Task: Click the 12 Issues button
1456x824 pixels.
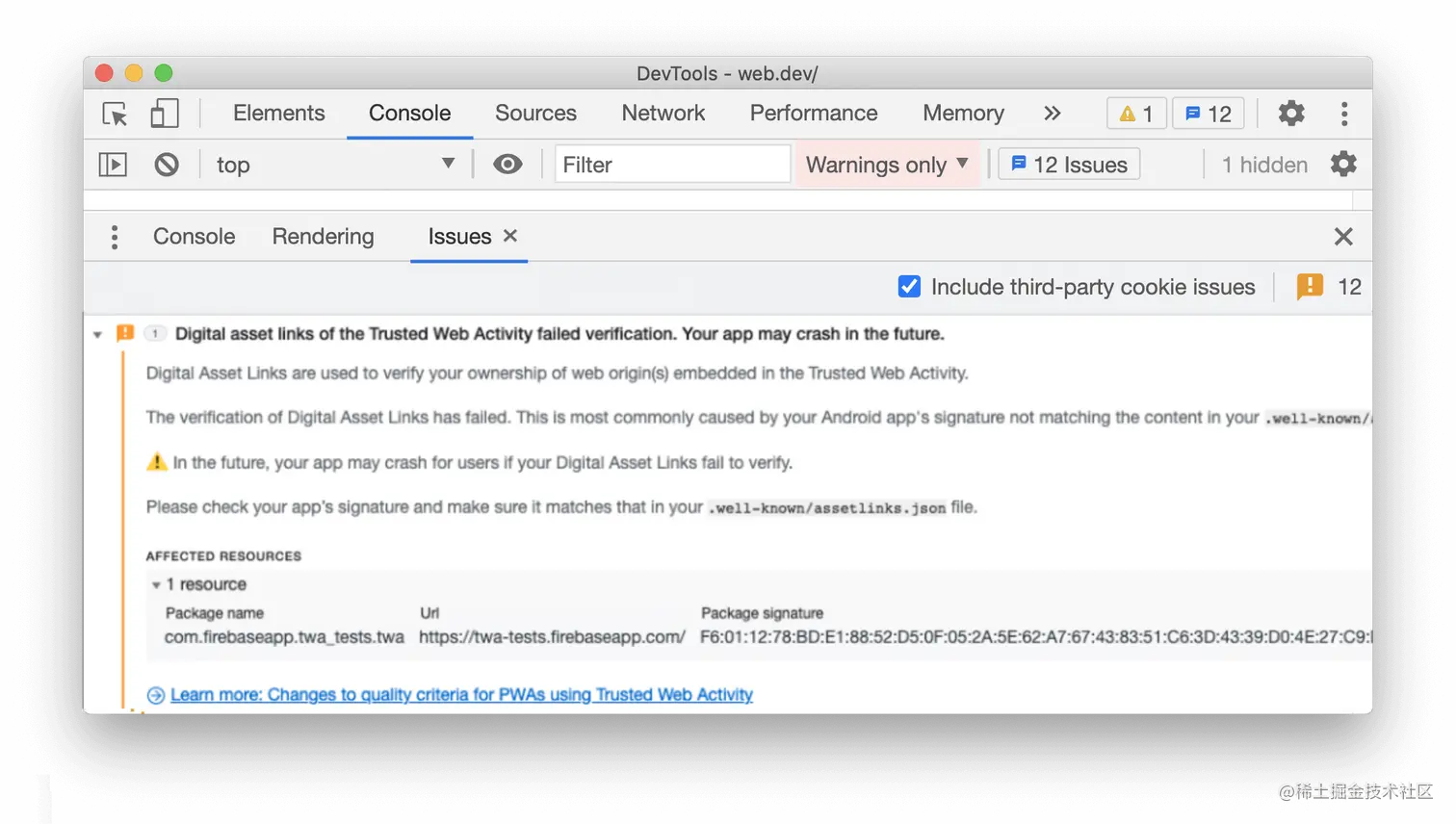Action: click(x=1069, y=165)
